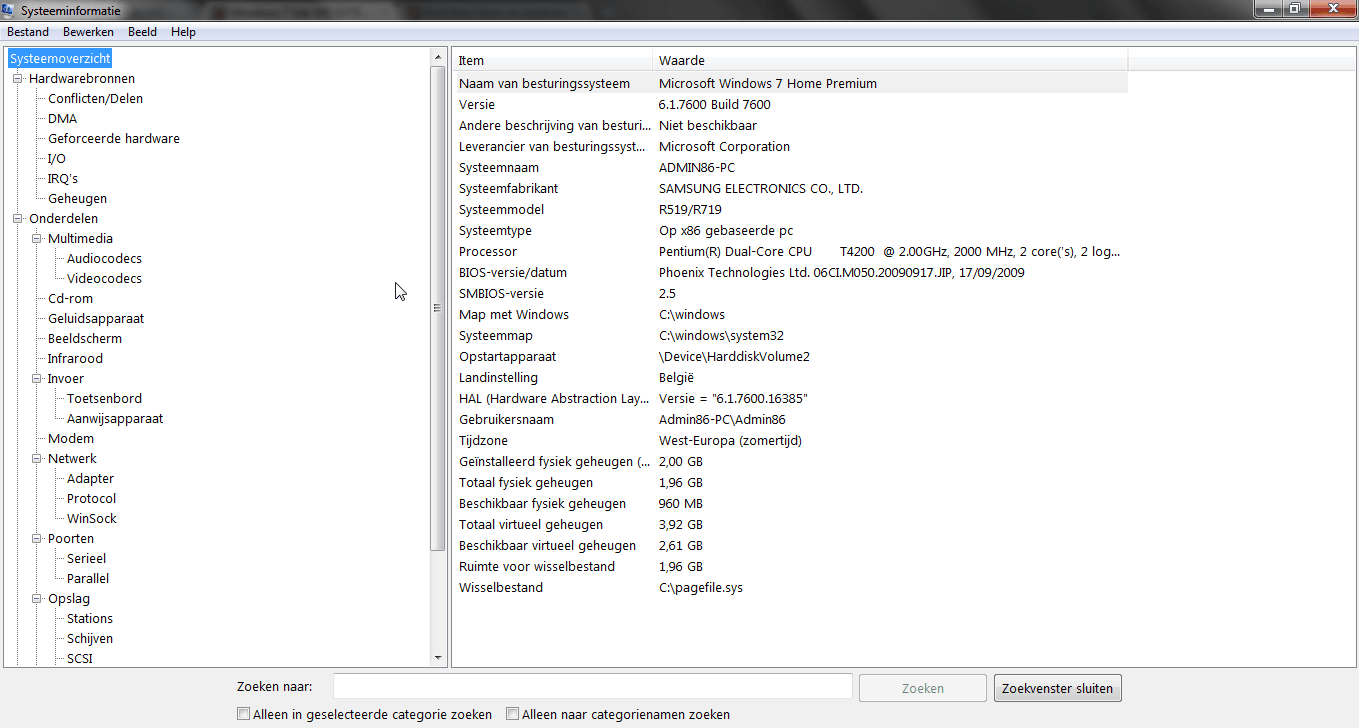The image size is (1359, 728).
Task: Select Systeemoverzicht in the tree
Action: (x=60, y=59)
